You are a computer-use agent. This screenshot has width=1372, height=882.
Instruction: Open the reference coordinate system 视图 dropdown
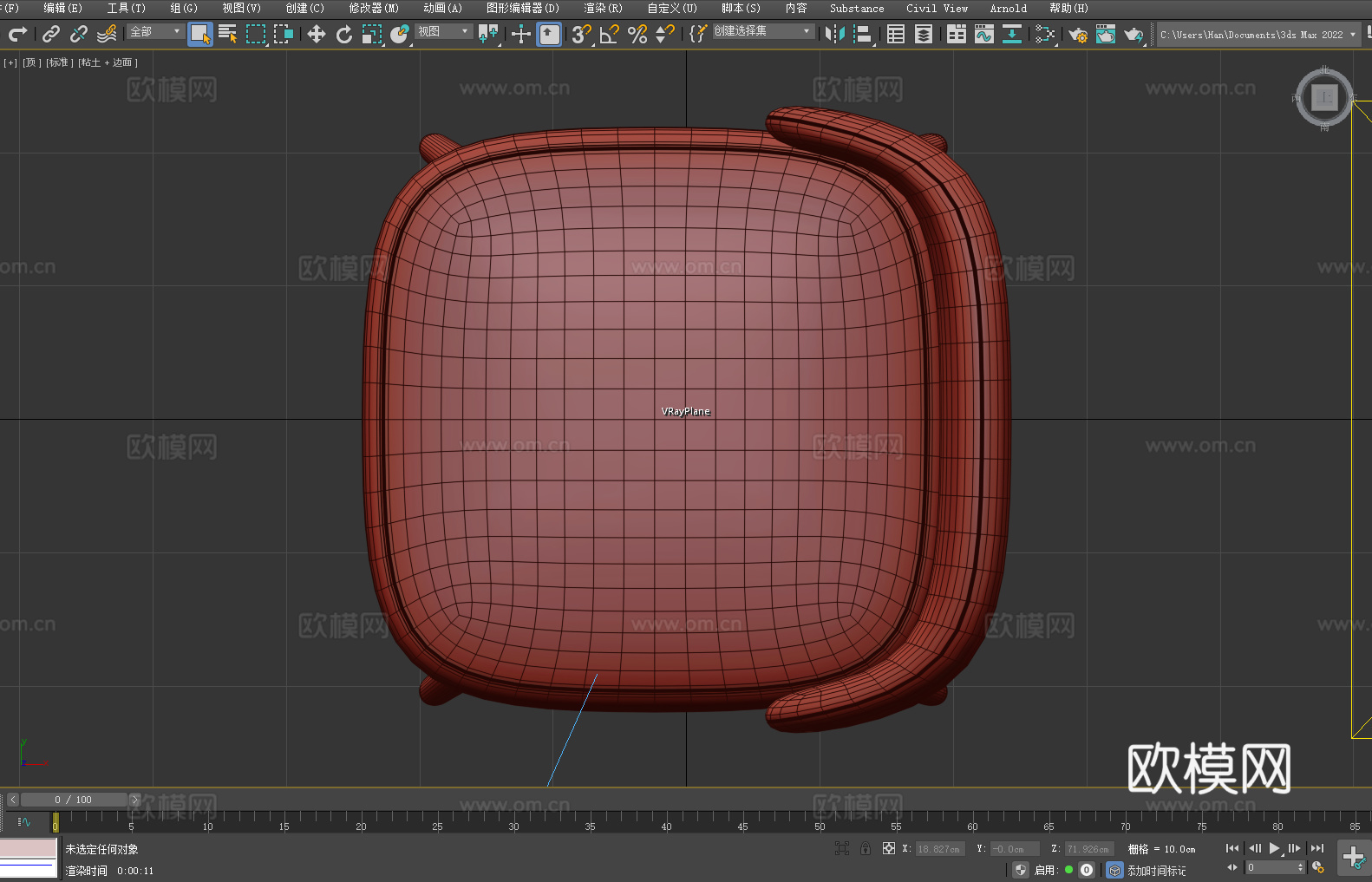(x=443, y=31)
